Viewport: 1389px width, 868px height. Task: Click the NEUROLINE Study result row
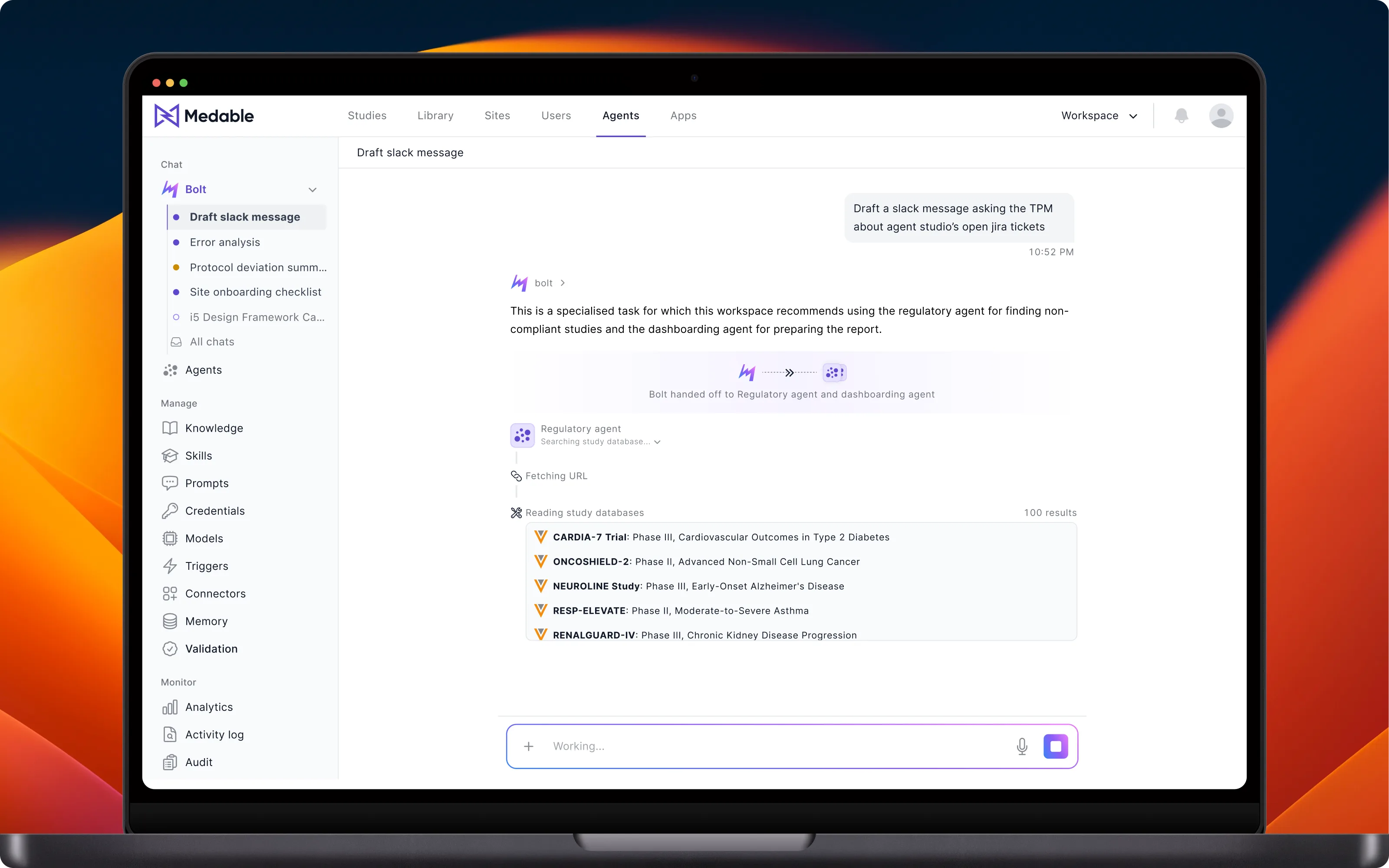689,587
